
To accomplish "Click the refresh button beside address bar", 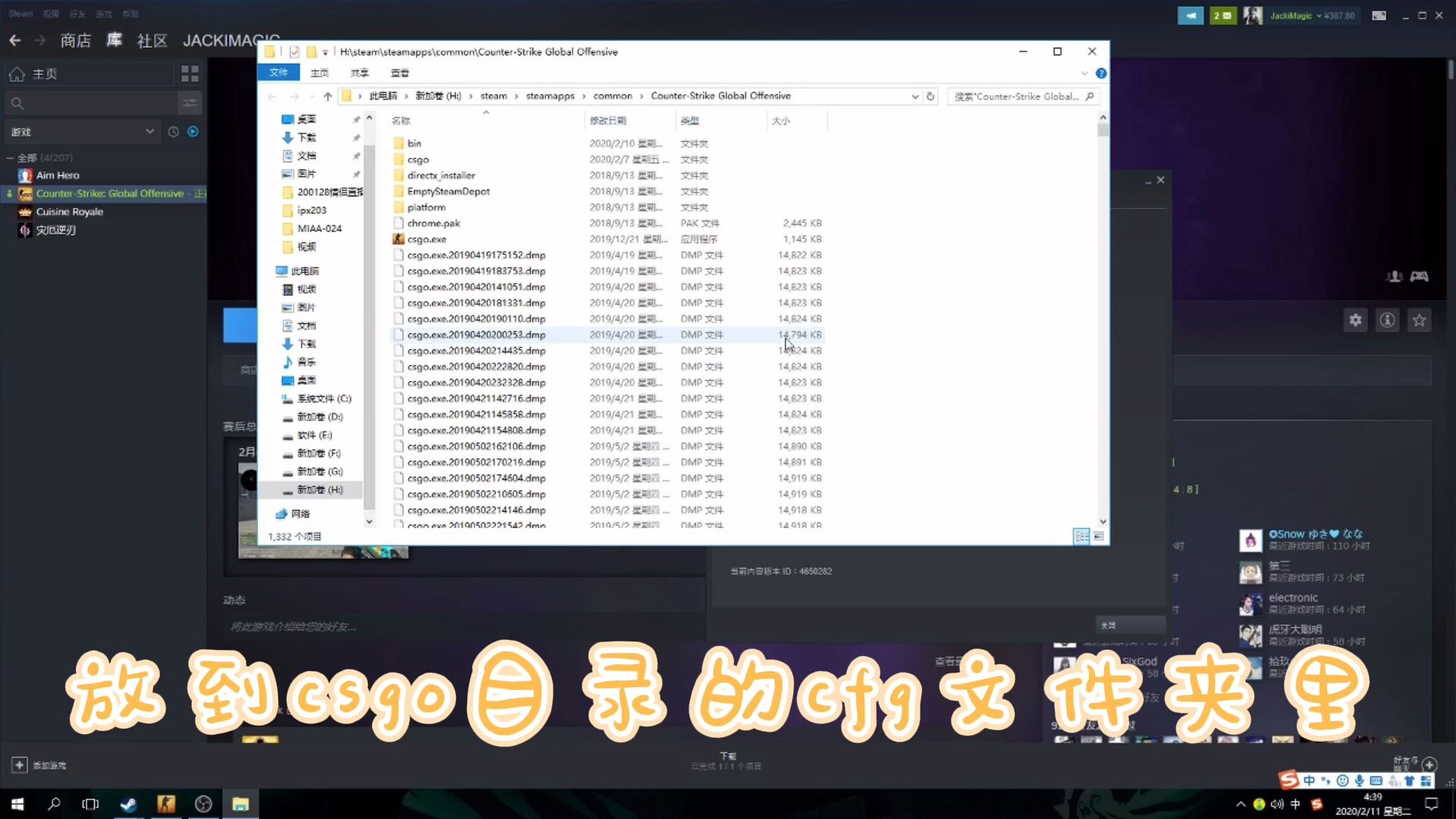I will [930, 96].
